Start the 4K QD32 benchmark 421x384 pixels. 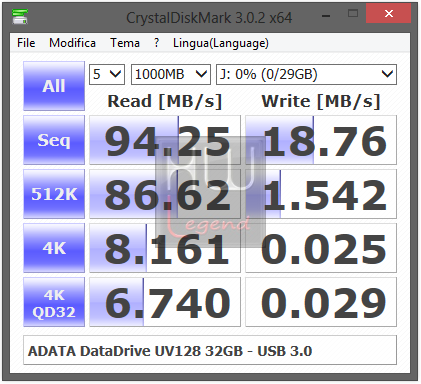pos(54,302)
